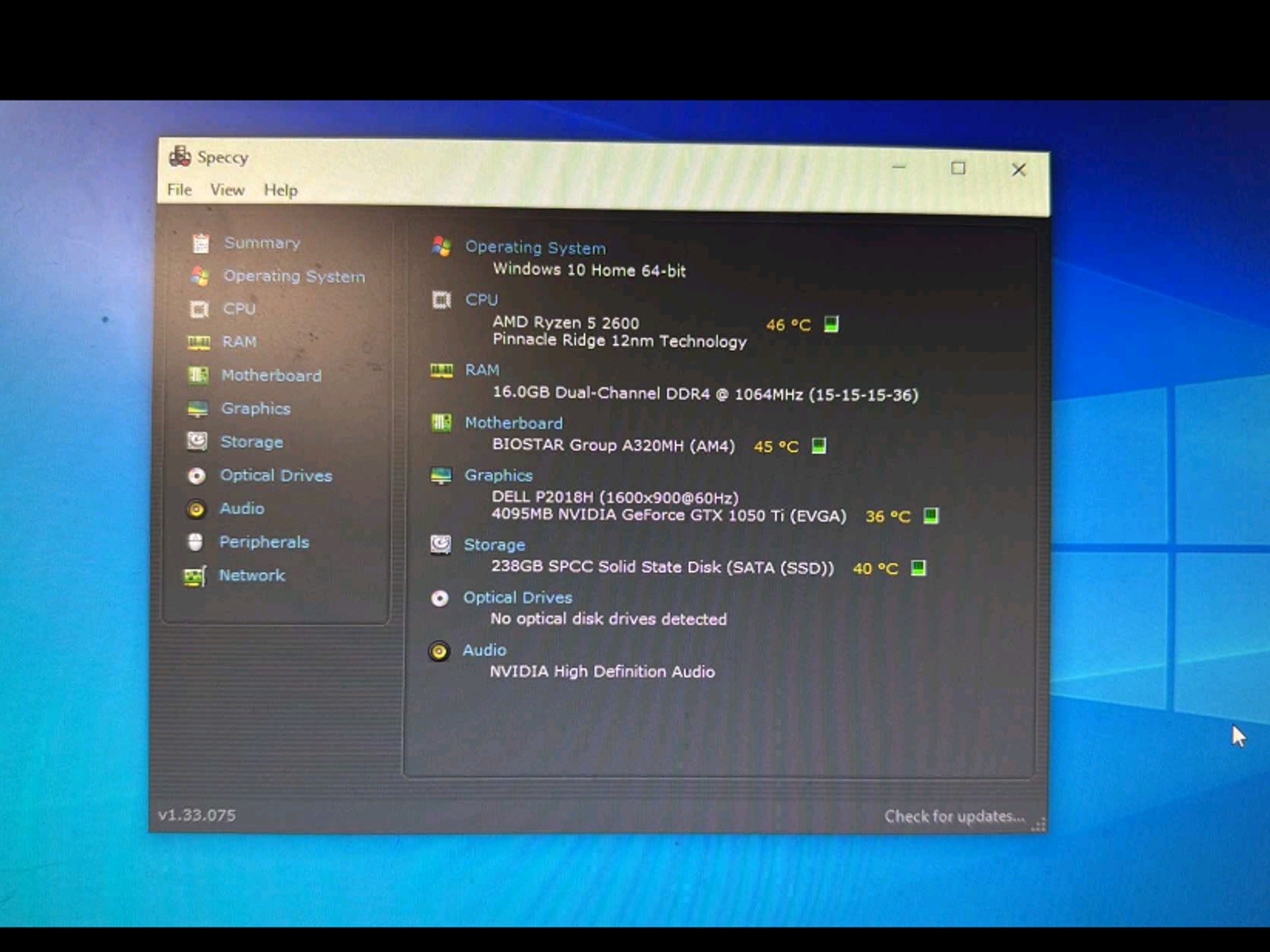Maximize the Speccy window

coord(958,169)
